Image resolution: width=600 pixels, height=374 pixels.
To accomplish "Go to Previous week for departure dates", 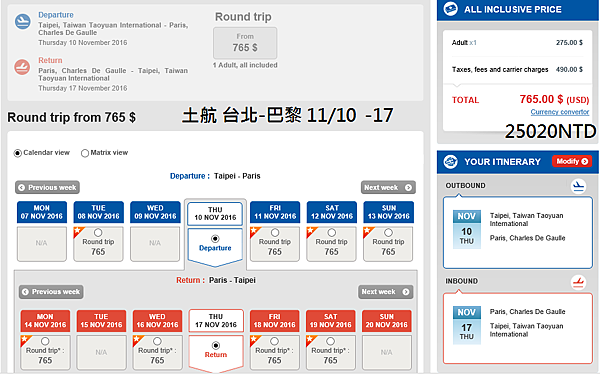I will pos(47,188).
